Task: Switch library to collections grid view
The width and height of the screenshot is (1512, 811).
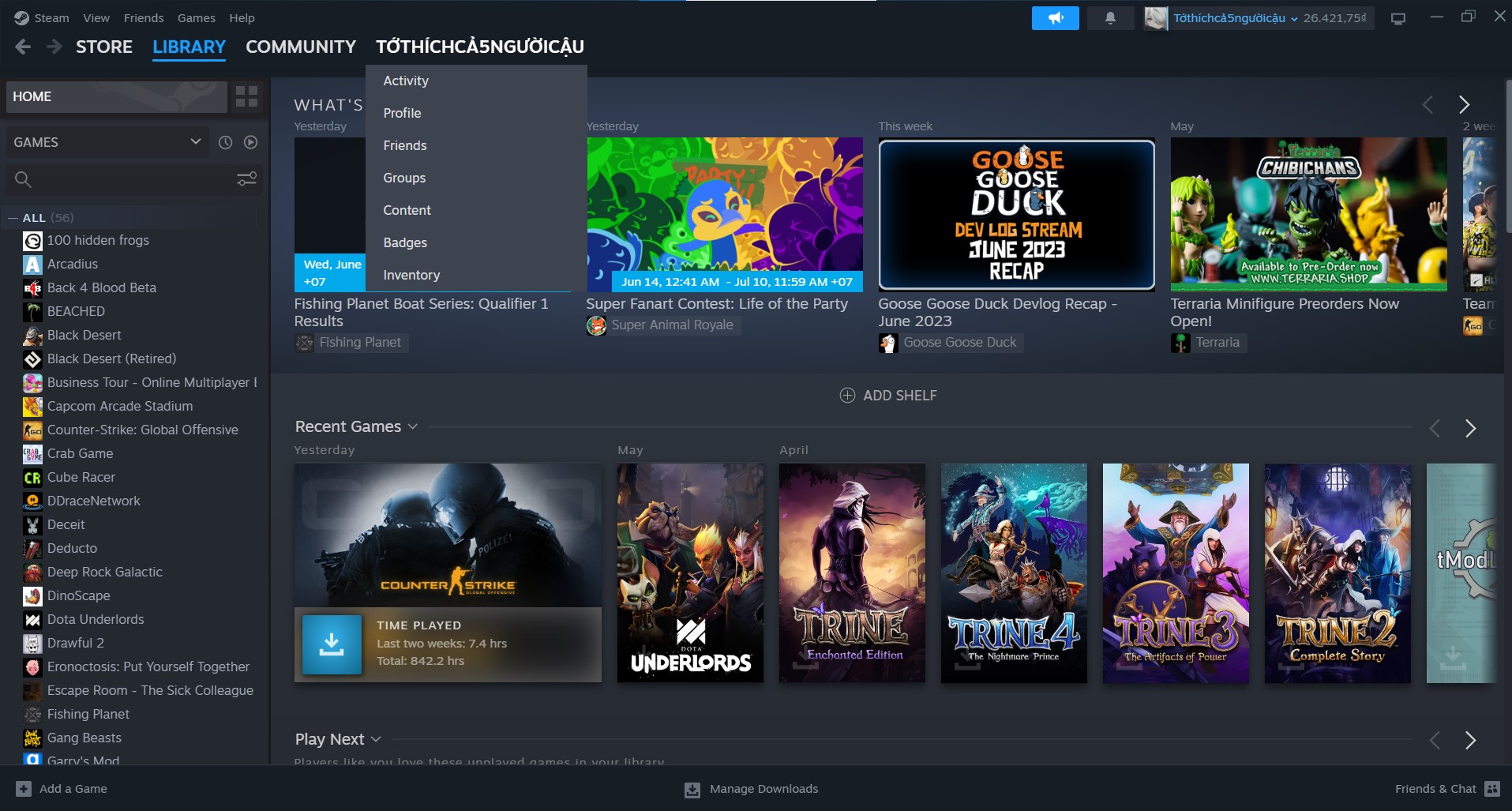Action: click(246, 96)
